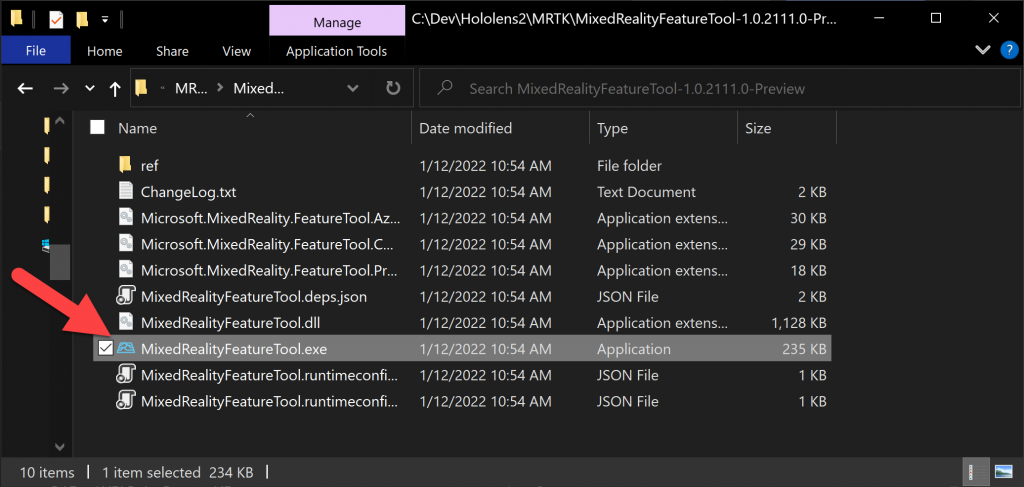
Task: Click the Manage contextual tab
Action: tap(337, 22)
